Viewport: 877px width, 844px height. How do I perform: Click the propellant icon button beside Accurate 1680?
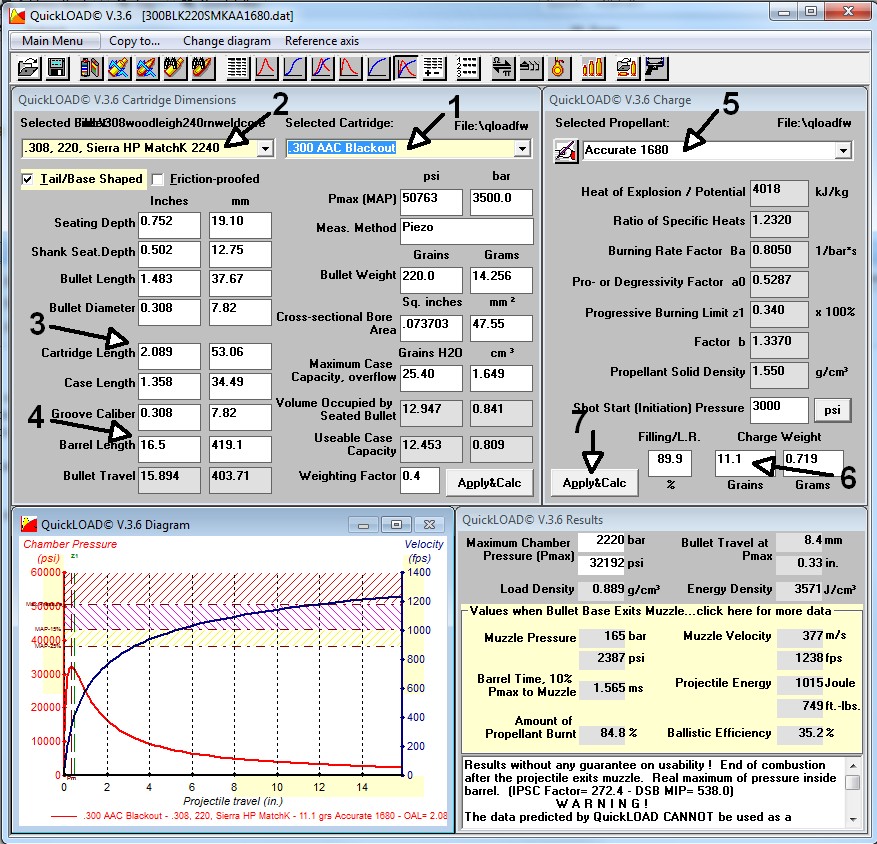(566, 150)
